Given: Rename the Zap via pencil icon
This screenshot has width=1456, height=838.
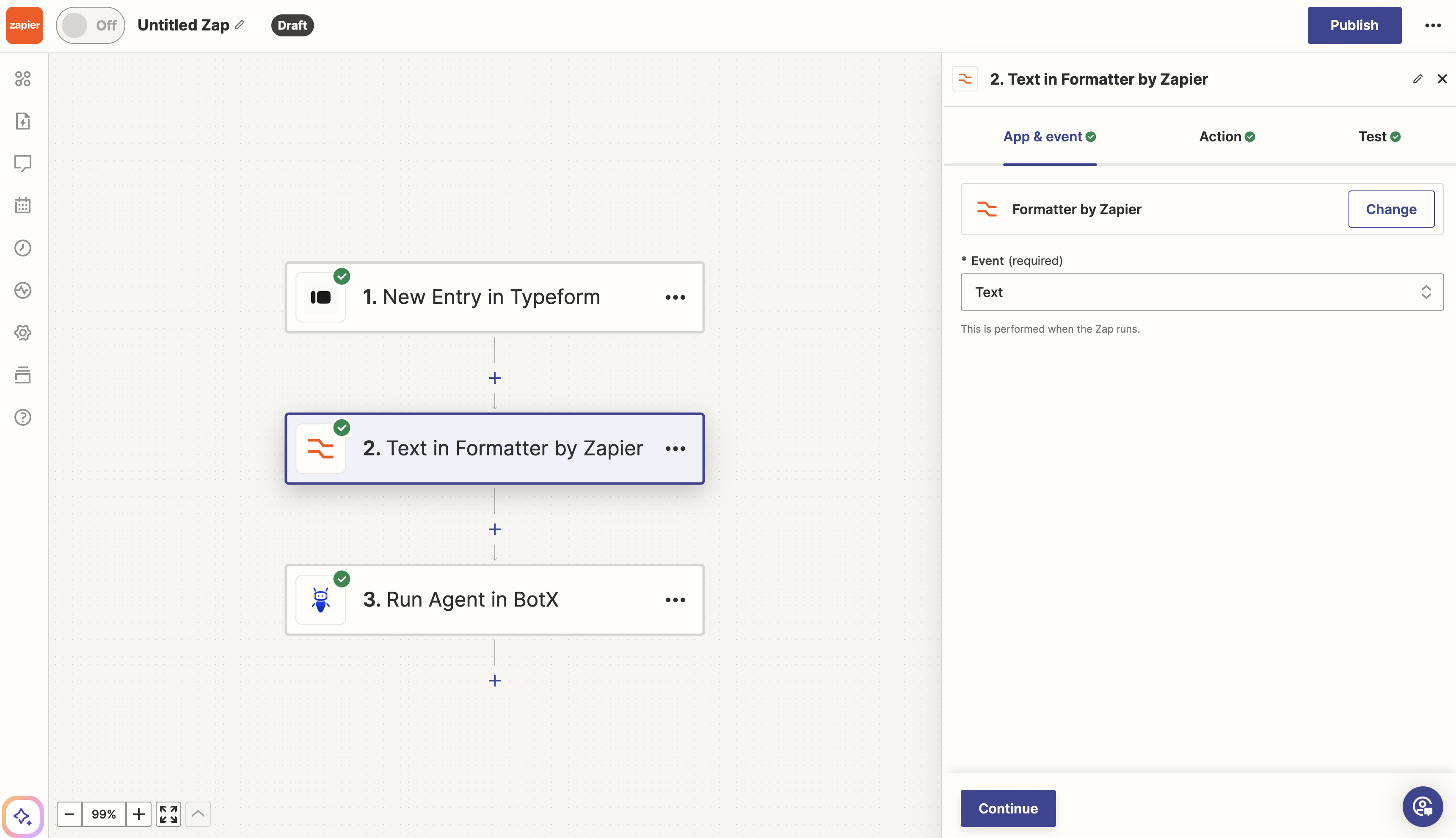Looking at the screenshot, I should tap(240, 25).
